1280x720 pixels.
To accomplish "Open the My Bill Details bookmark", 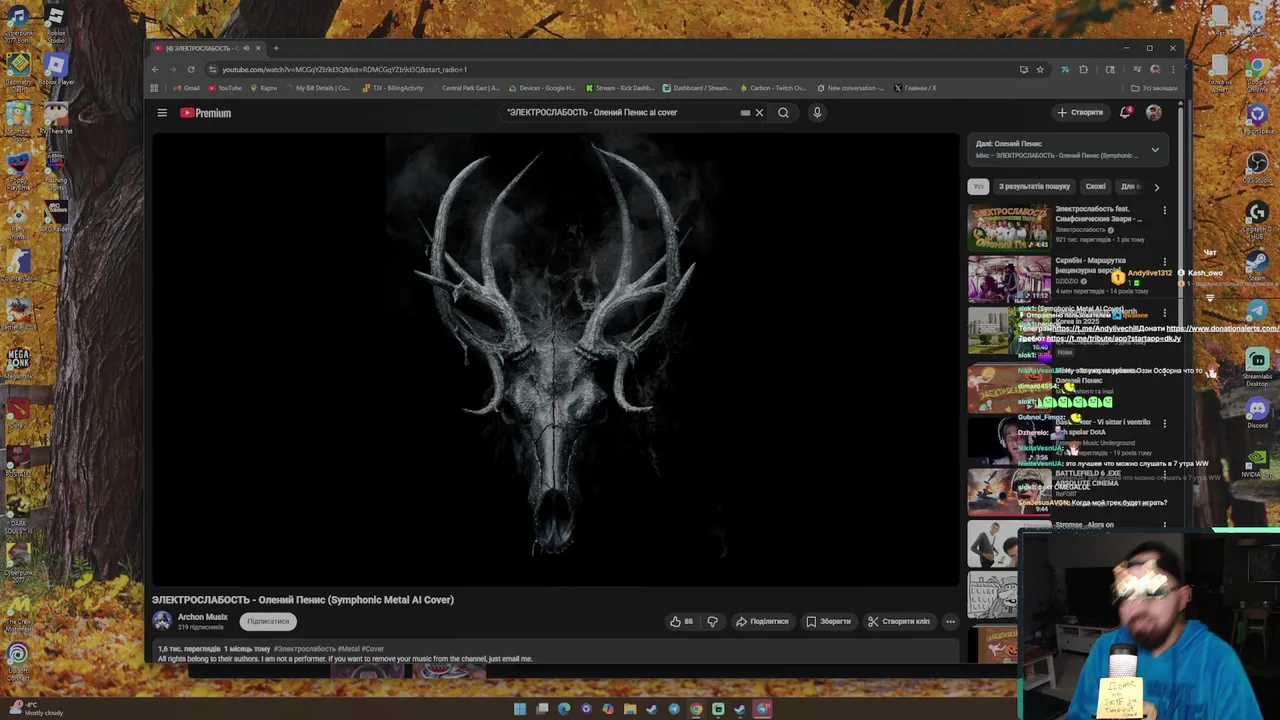I will point(319,88).
